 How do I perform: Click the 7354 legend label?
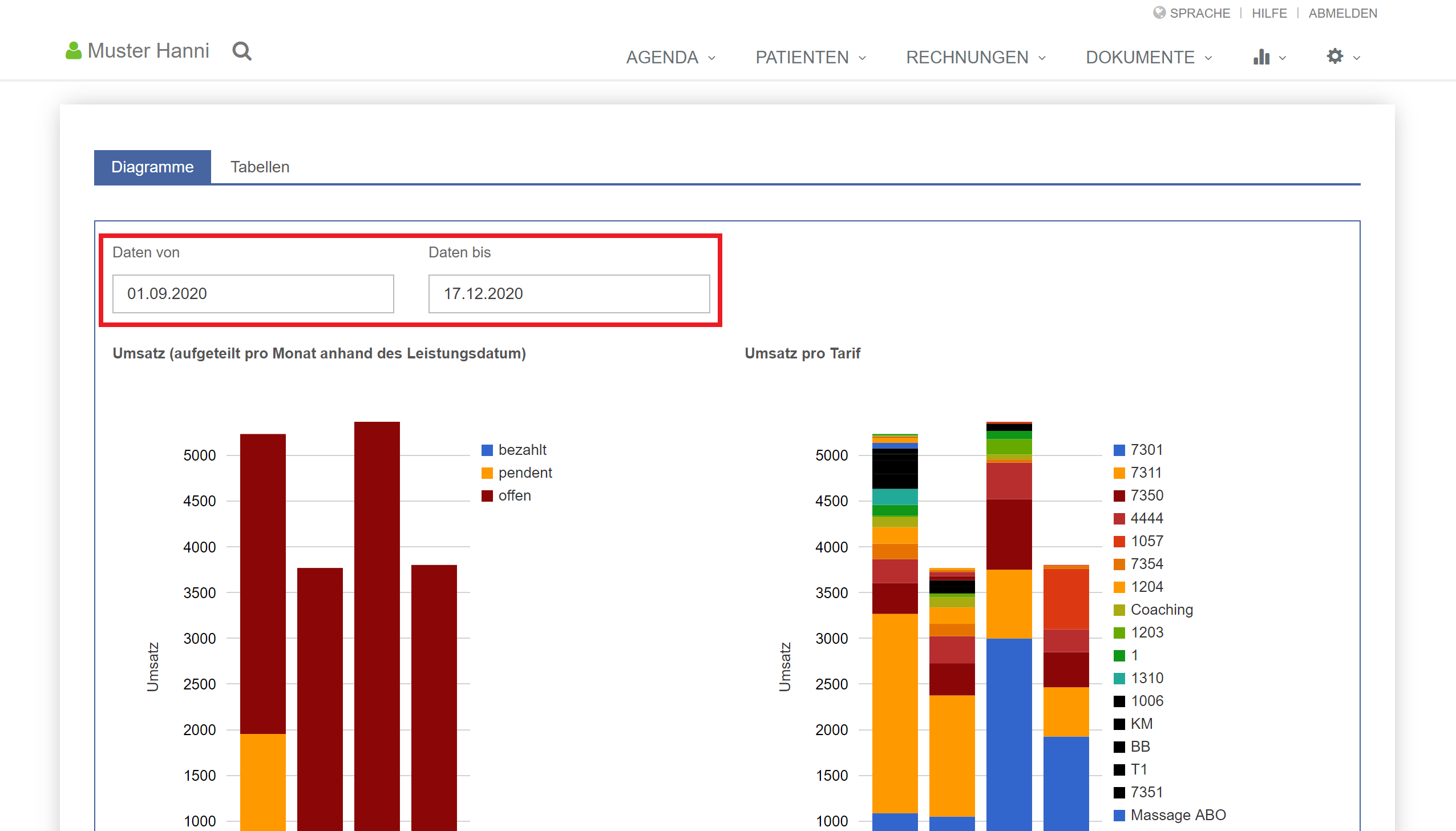[x=1147, y=564]
